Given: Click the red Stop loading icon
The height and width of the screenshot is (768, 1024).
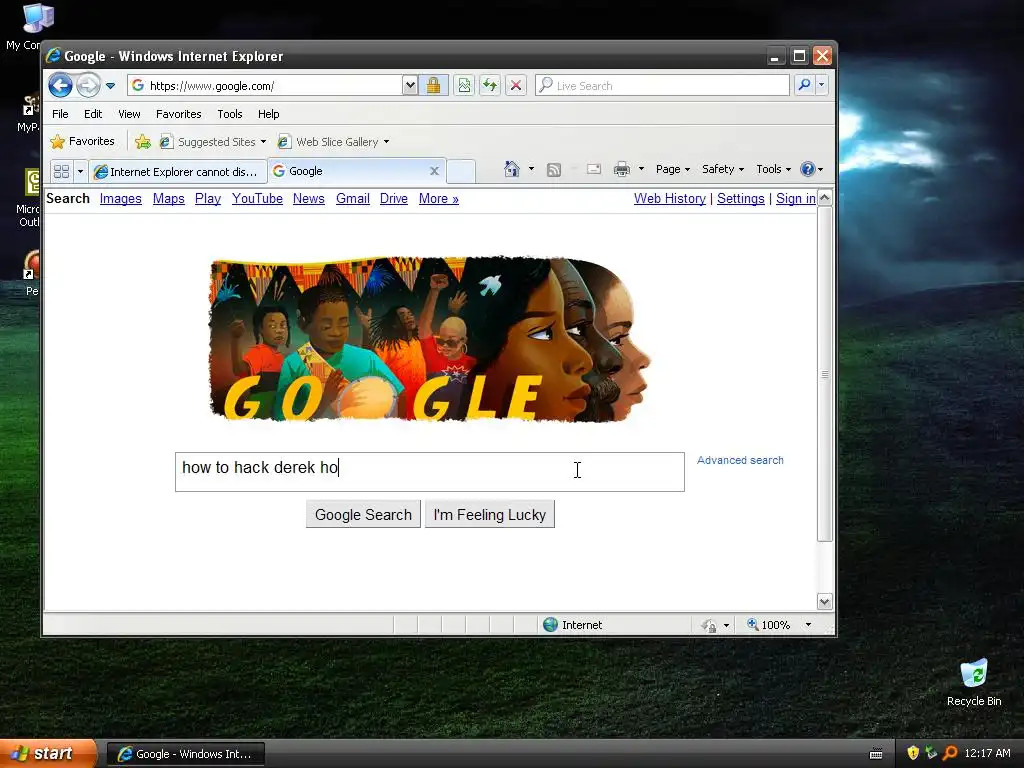Looking at the screenshot, I should click(x=516, y=86).
